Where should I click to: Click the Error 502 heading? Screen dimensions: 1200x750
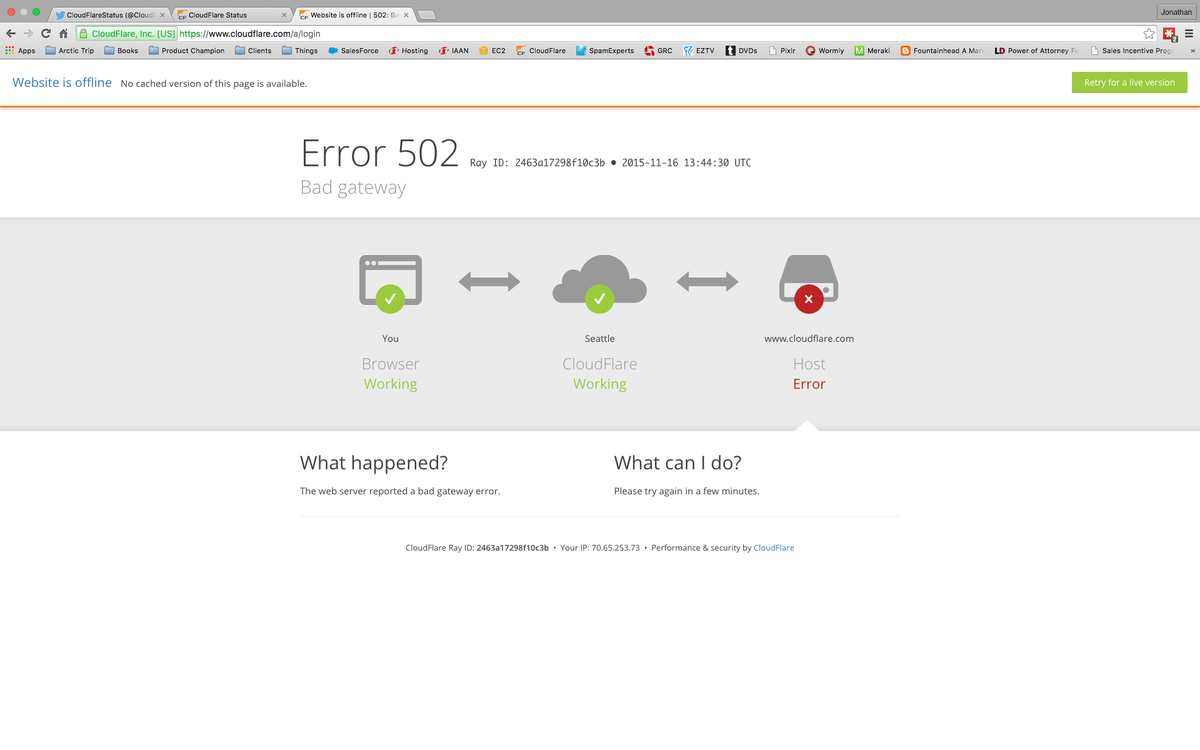click(379, 152)
